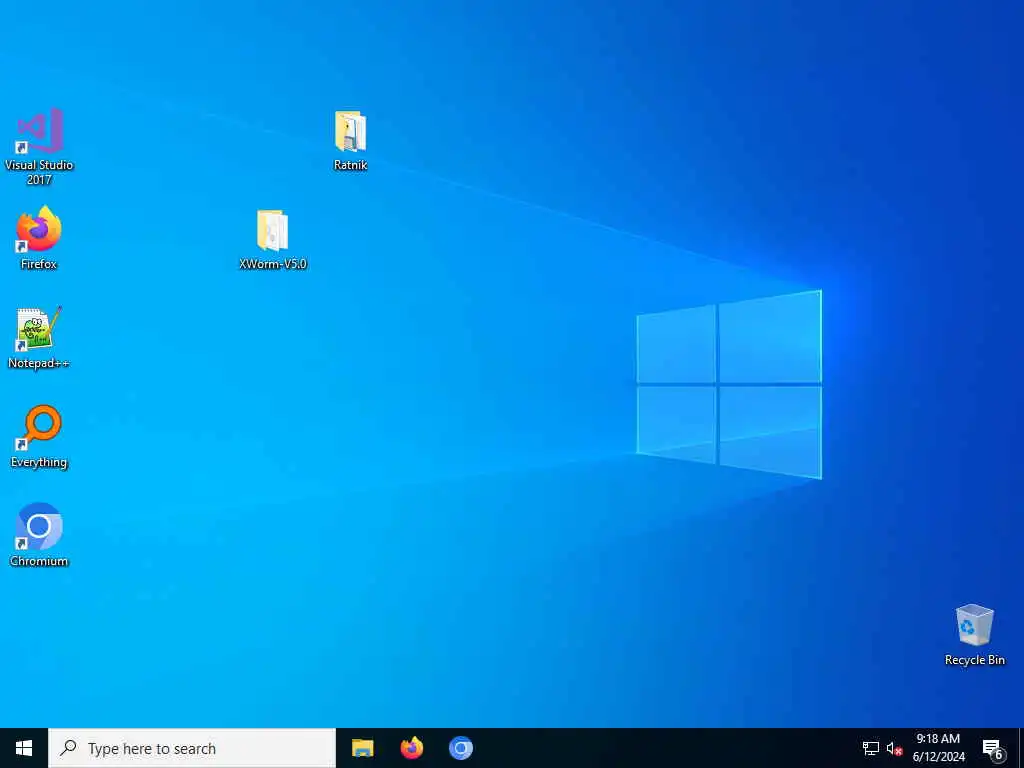Viewport: 1024px width, 768px height.
Task: Open File Explorer from the taskbar
Action: (362, 748)
